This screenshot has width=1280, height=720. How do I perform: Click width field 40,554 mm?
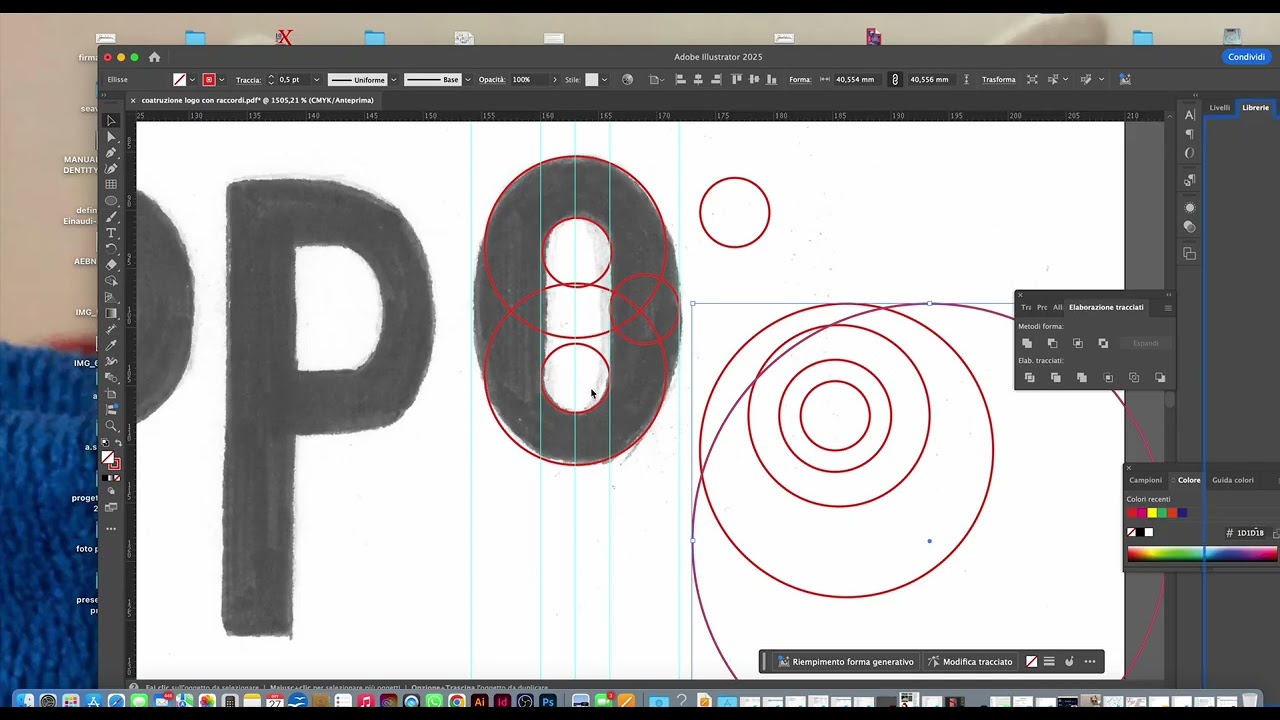point(856,79)
